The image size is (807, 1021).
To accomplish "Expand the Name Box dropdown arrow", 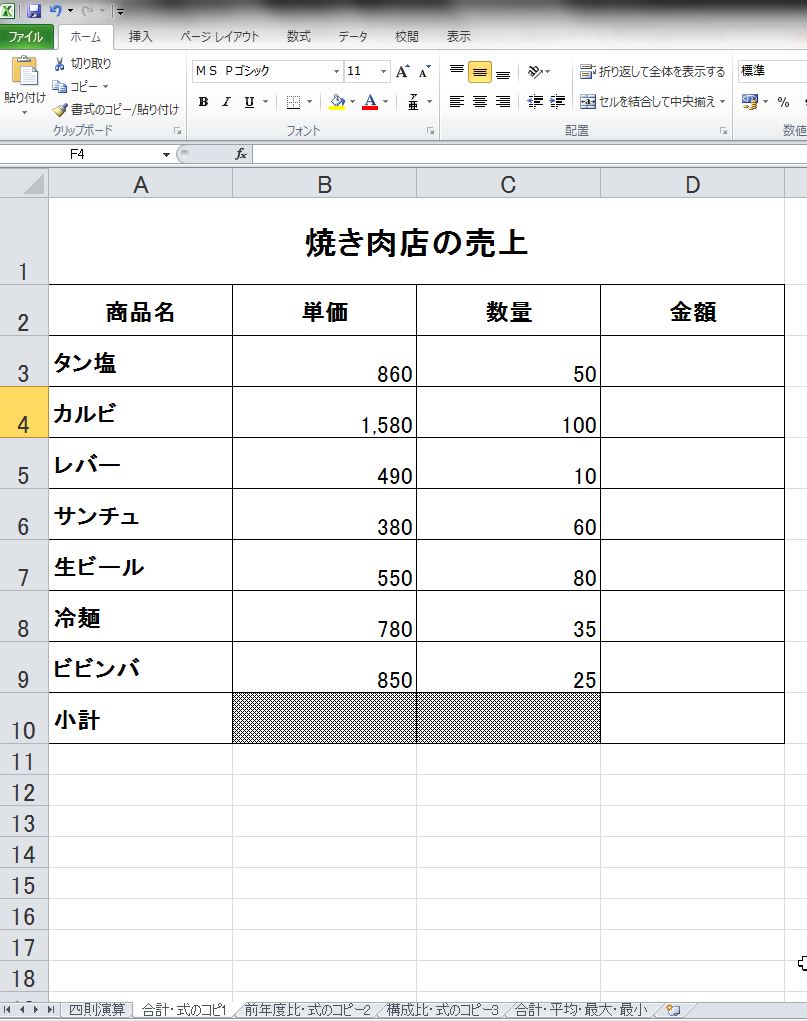I will 166,154.
